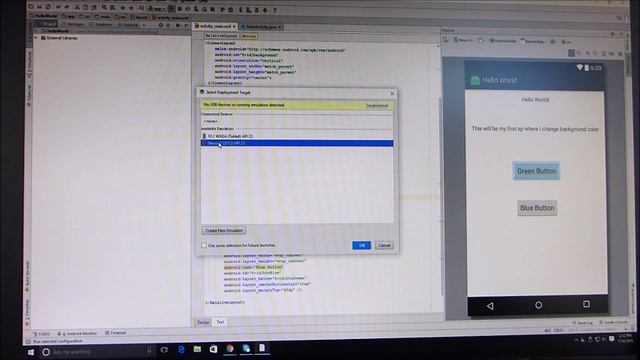Viewport: 640px width, 360px height.
Task: Click the Cut scissors toolbar icon
Action: coord(77,7)
